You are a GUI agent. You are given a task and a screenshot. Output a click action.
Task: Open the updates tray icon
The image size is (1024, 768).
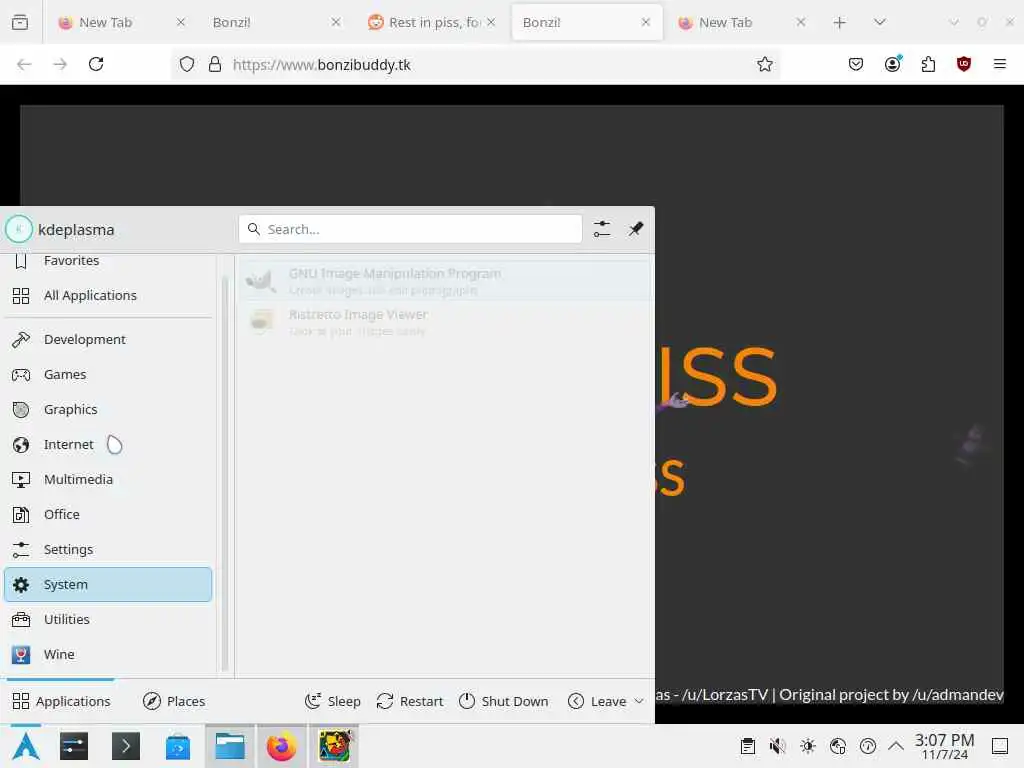tap(868, 746)
